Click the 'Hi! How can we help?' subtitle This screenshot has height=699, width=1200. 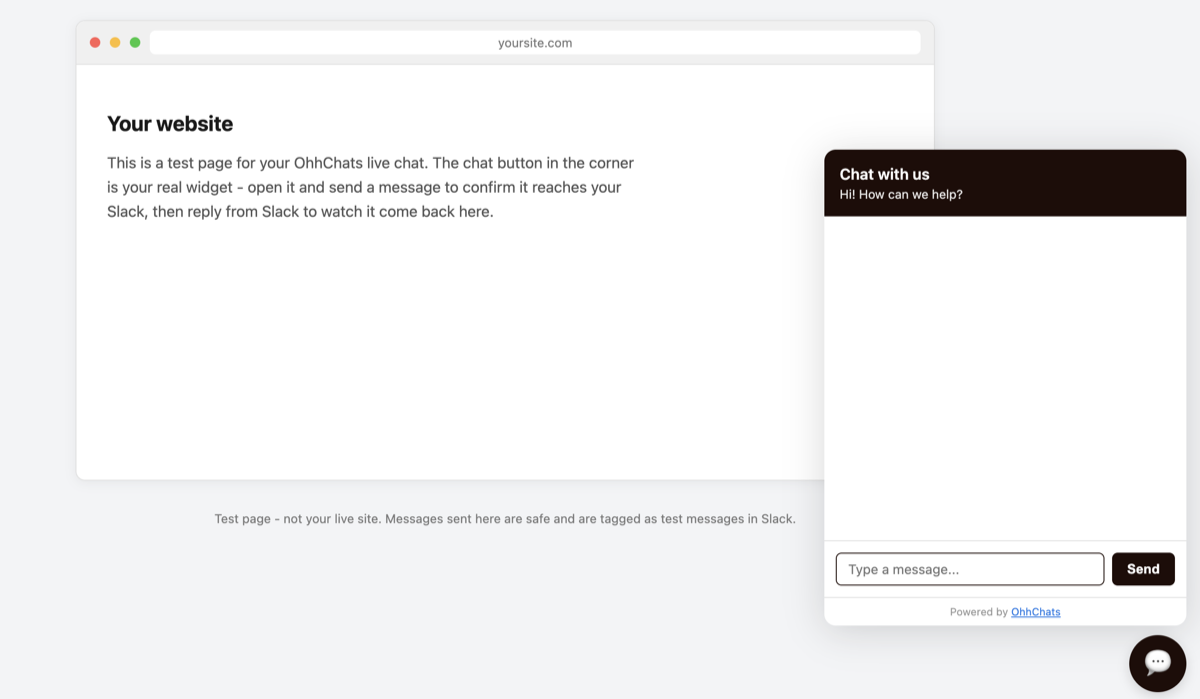tap(901, 195)
